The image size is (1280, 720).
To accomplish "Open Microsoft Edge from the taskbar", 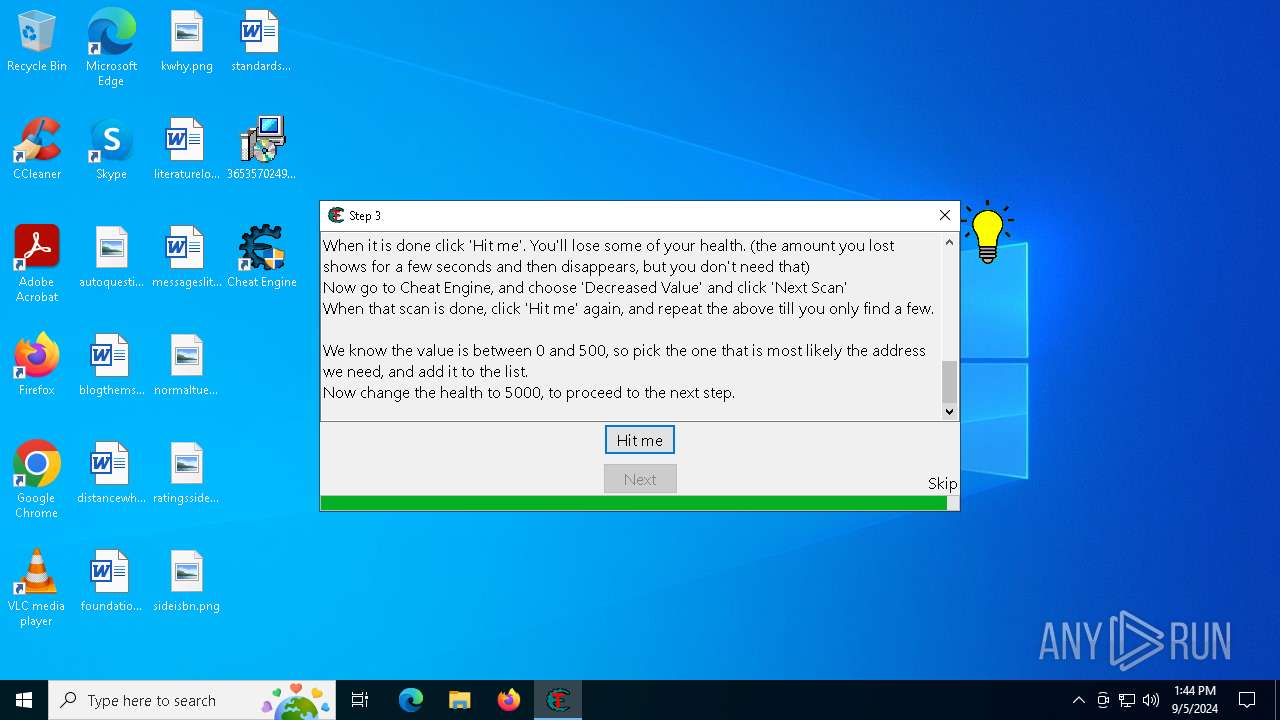I will (x=411, y=700).
